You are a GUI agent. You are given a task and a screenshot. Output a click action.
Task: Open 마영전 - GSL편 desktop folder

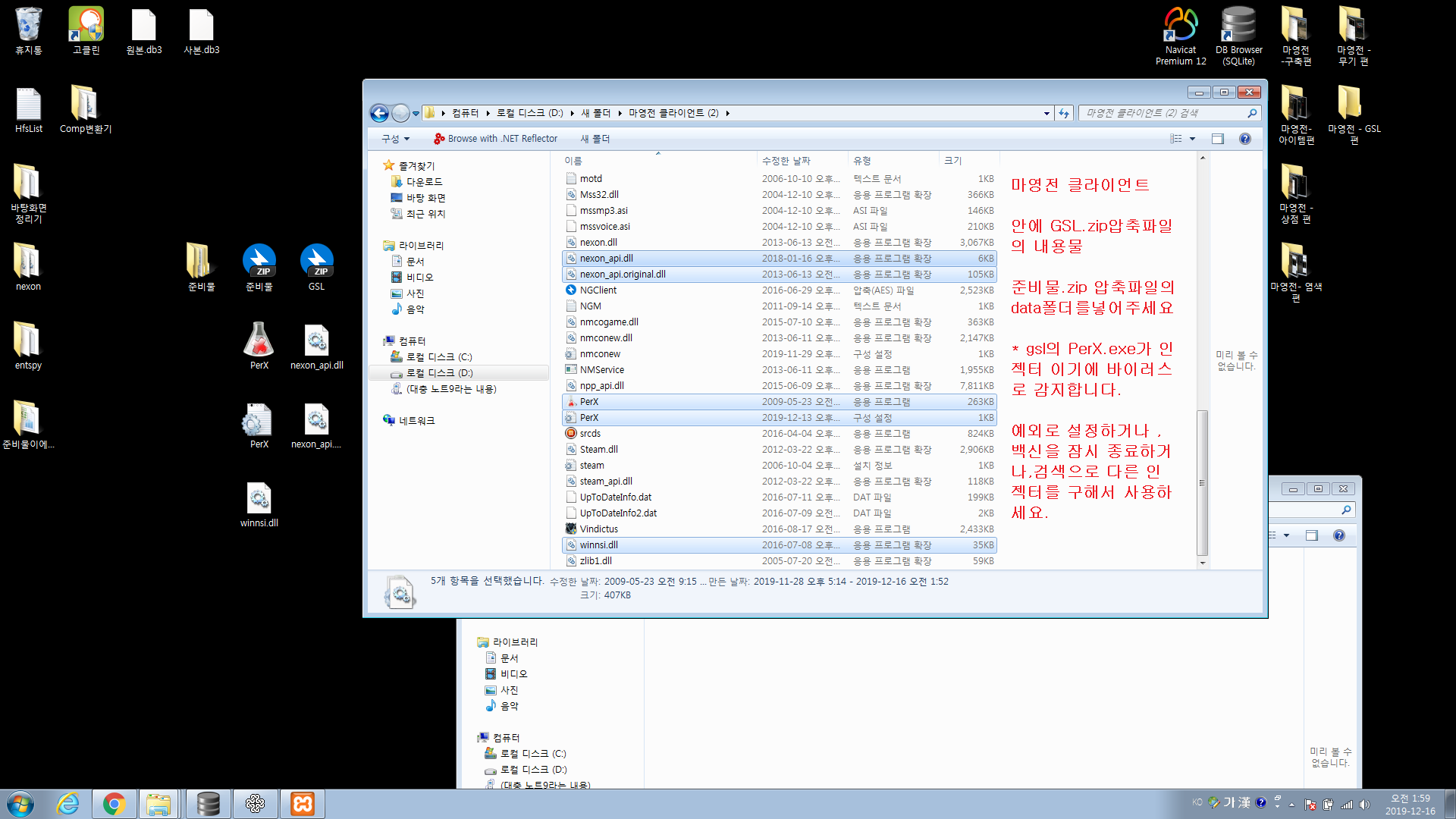pos(1354,115)
